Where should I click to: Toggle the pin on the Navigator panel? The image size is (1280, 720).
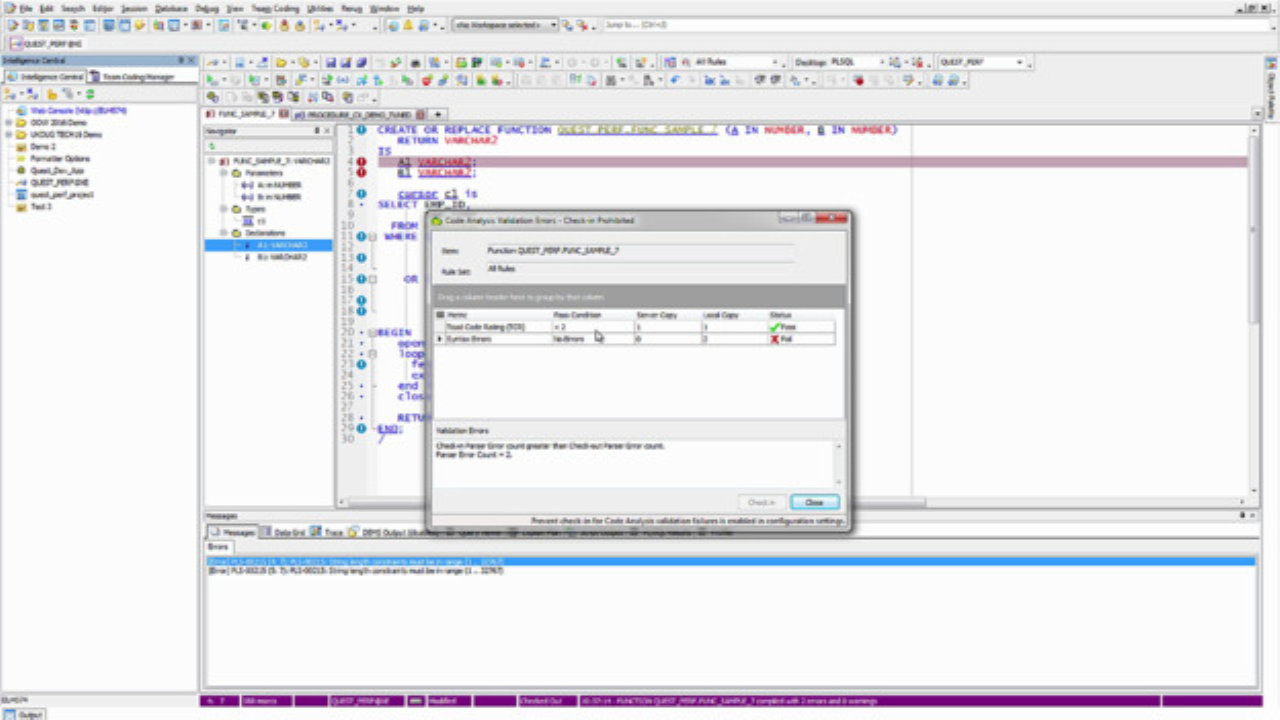click(x=317, y=130)
